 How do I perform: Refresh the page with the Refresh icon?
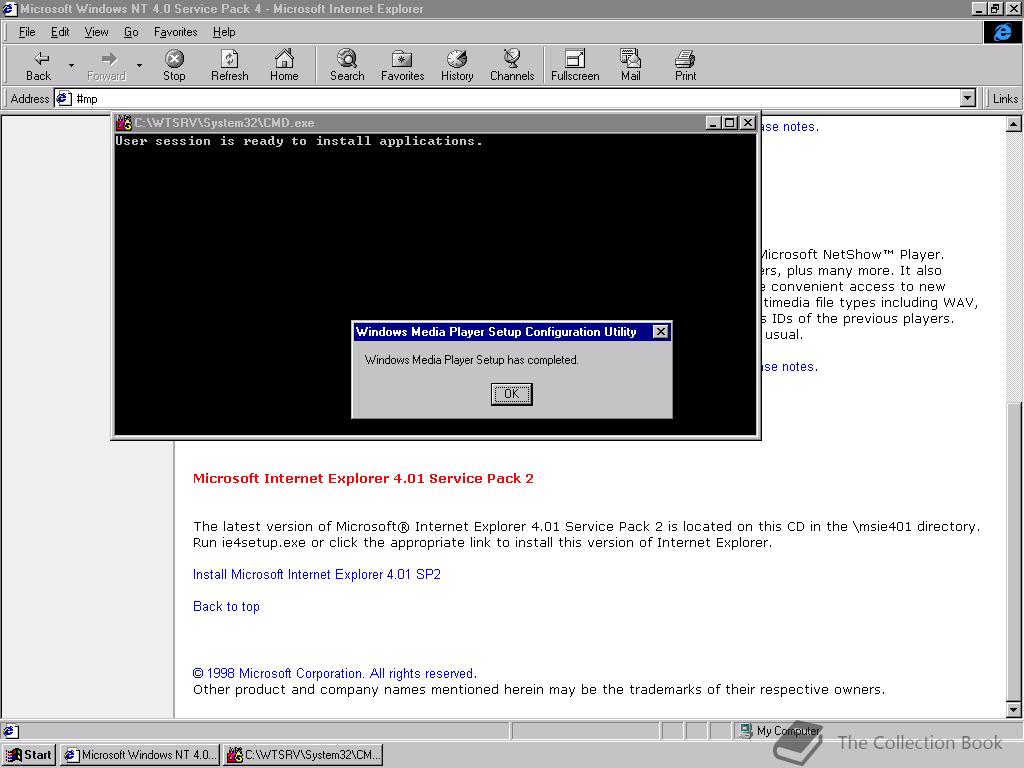point(229,59)
